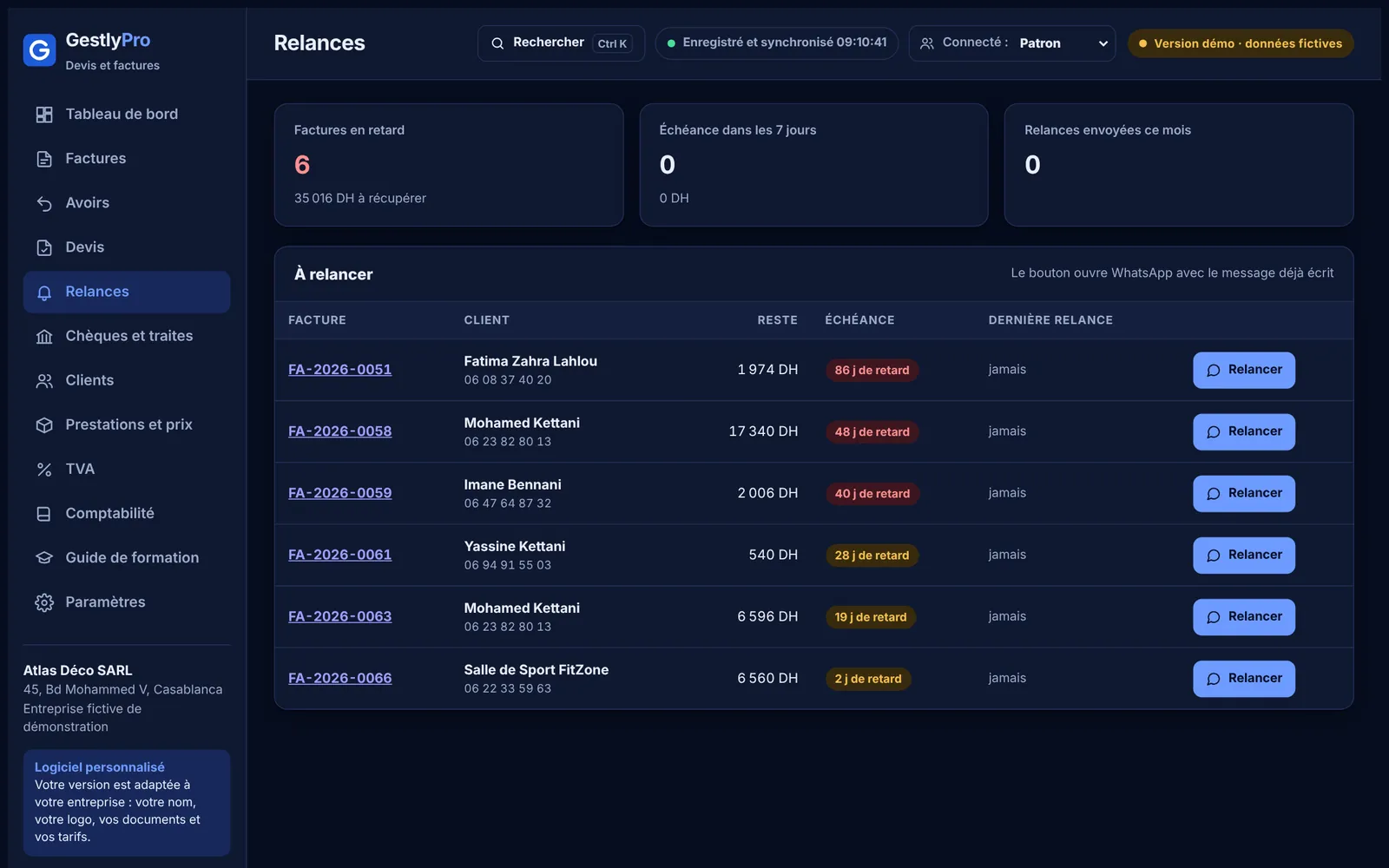This screenshot has width=1389, height=868.
Task: Click the sync status 'Enregistré et synchronisé' pill
Action: tap(777, 43)
